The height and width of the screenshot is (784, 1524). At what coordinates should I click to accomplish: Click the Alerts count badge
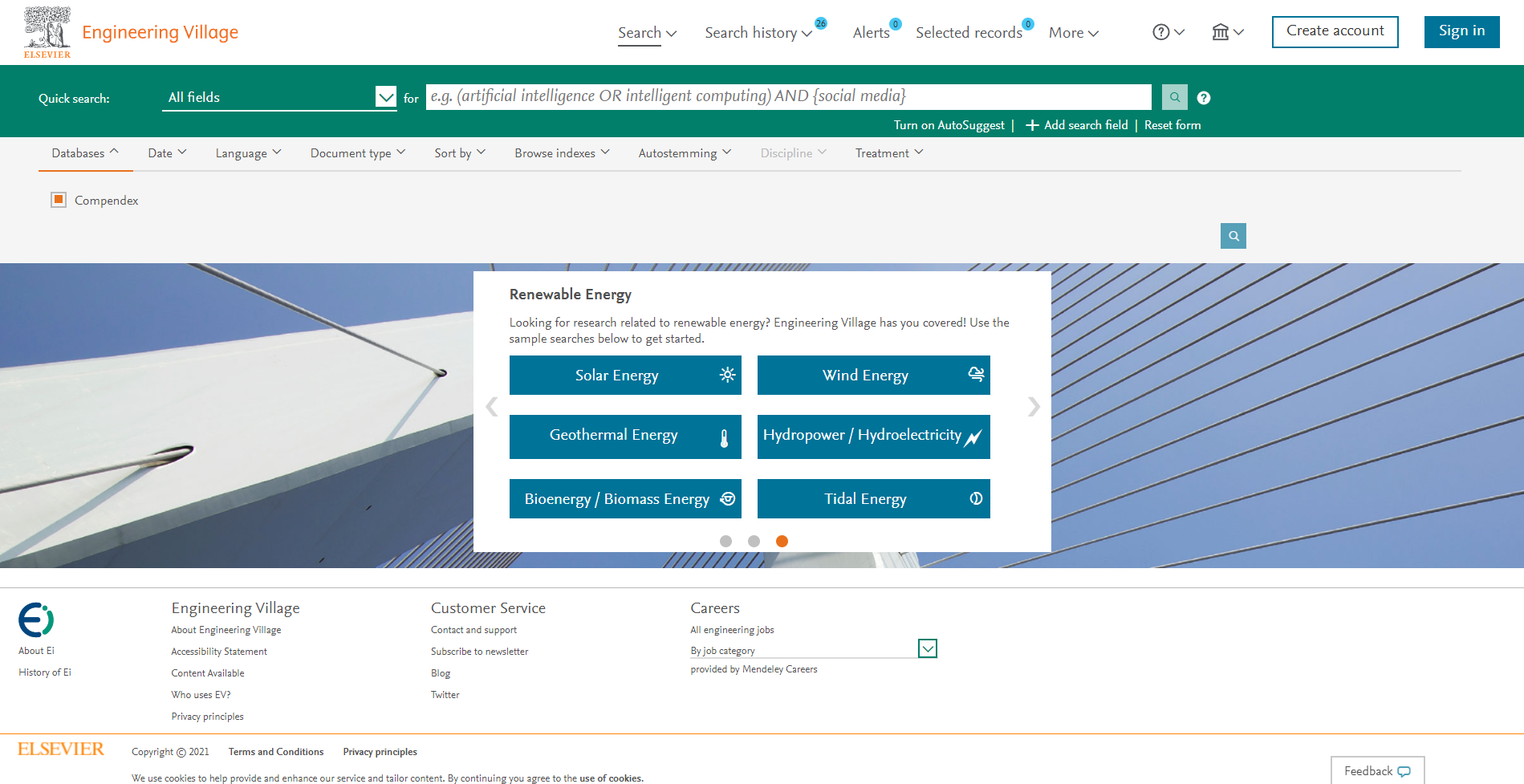[896, 24]
